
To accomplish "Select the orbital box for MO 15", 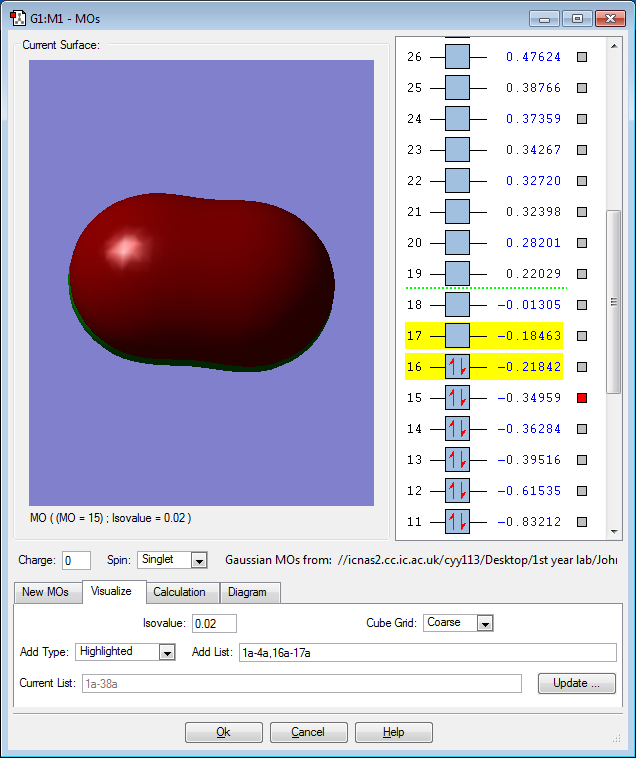I will tap(457, 398).
